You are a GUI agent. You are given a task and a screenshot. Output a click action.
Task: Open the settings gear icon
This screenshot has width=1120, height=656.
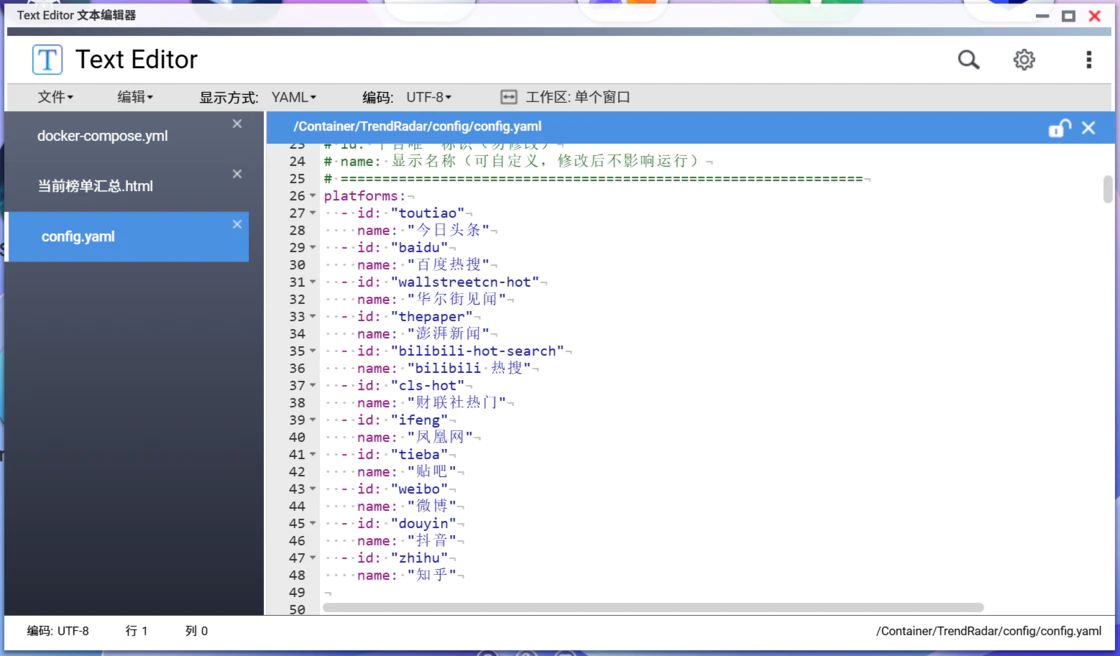(1024, 59)
